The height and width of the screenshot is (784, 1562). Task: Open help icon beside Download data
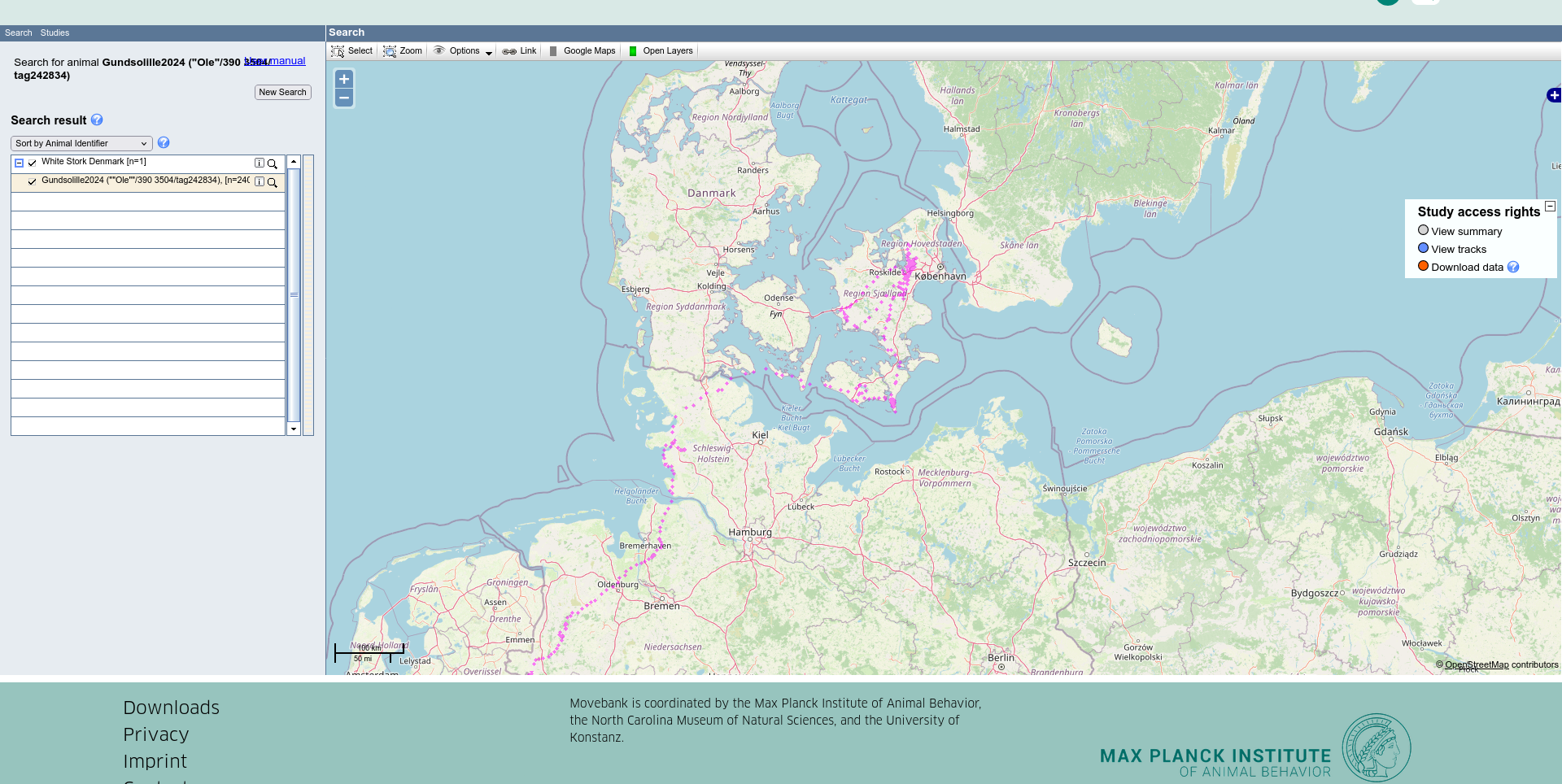click(1513, 268)
